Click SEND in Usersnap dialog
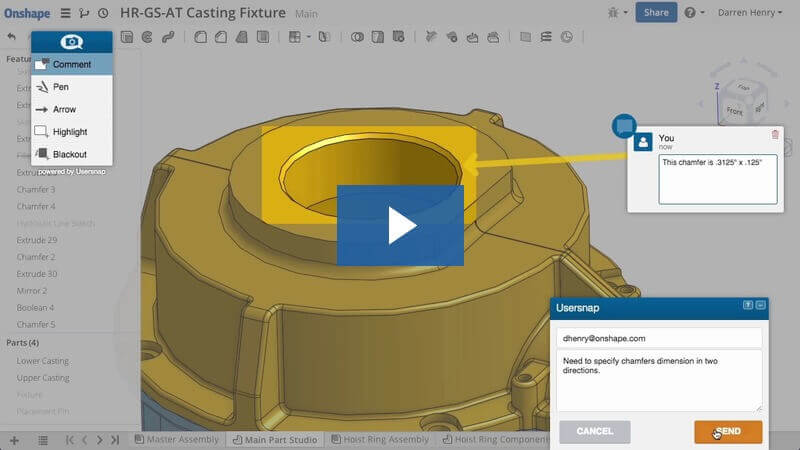This screenshot has height=450, width=800. (728, 432)
